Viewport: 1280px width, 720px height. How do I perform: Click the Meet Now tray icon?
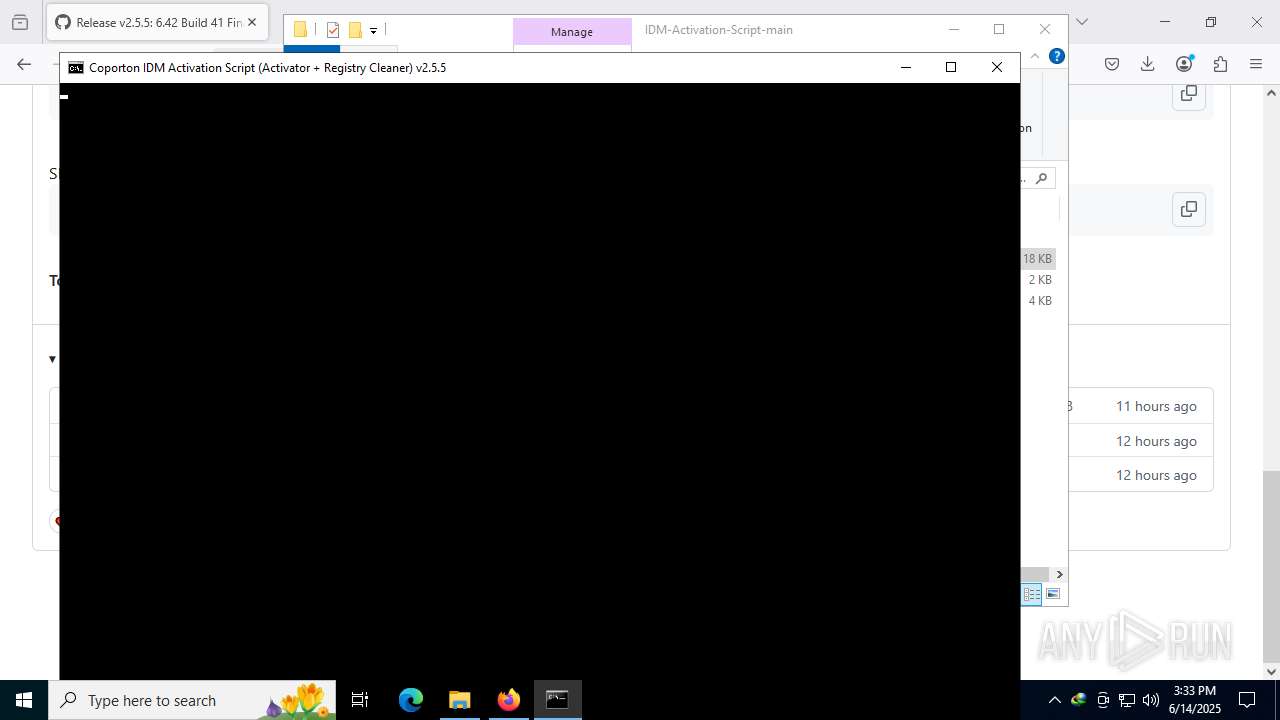pyautogui.click(x=1103, y=700)
